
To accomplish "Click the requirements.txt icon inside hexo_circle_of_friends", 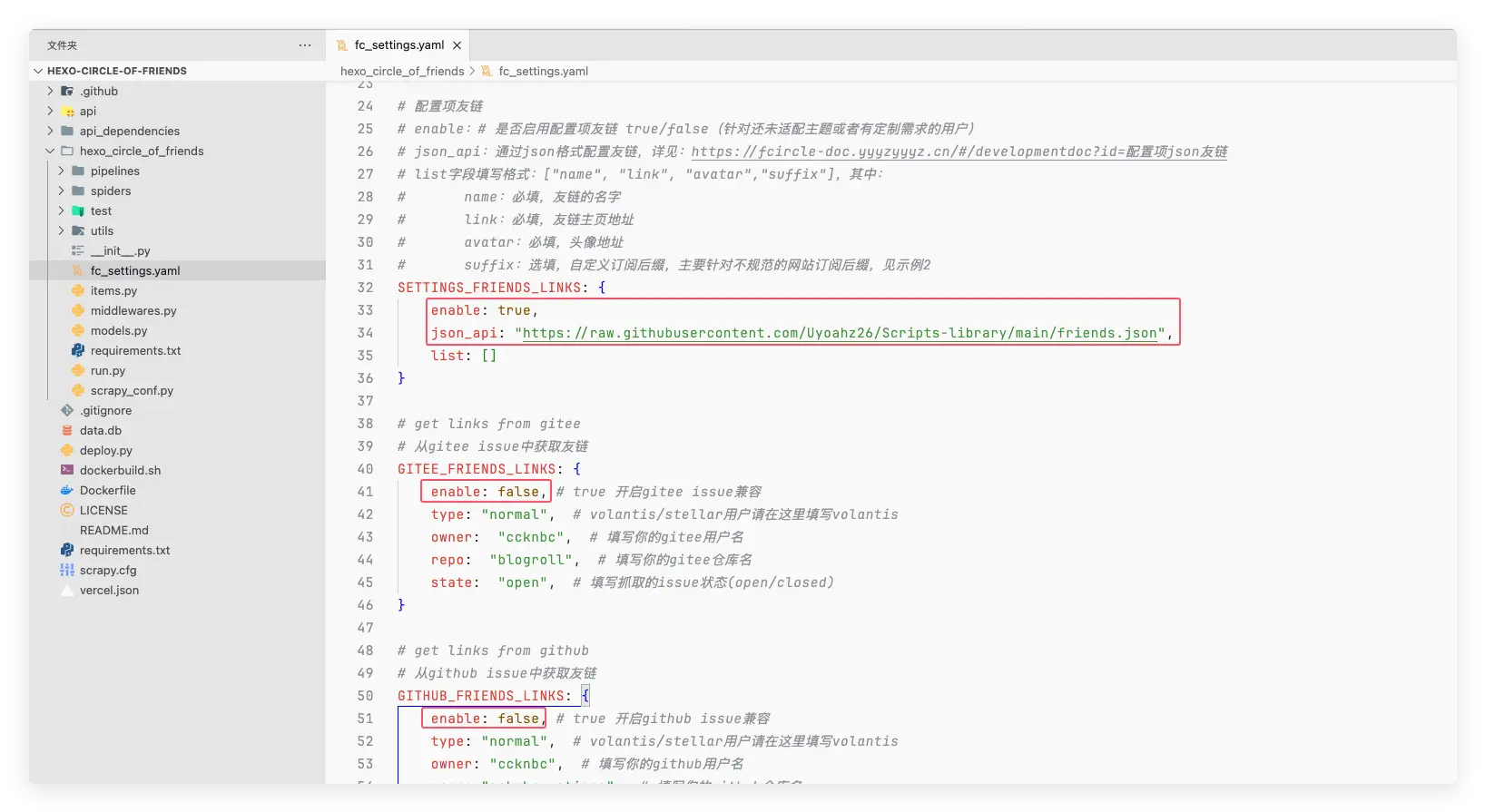I will click(x=78, y=350).
